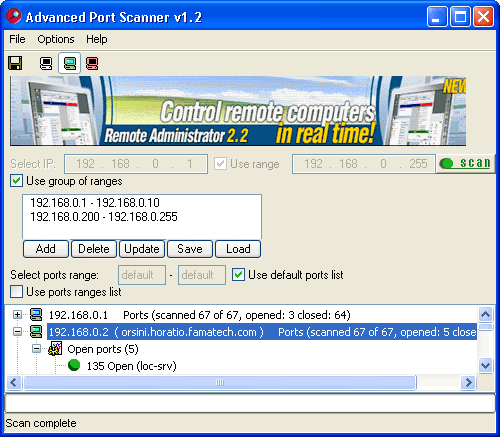The image size is (500, 437).
Task: Open the Options menu
Action: 56,39
